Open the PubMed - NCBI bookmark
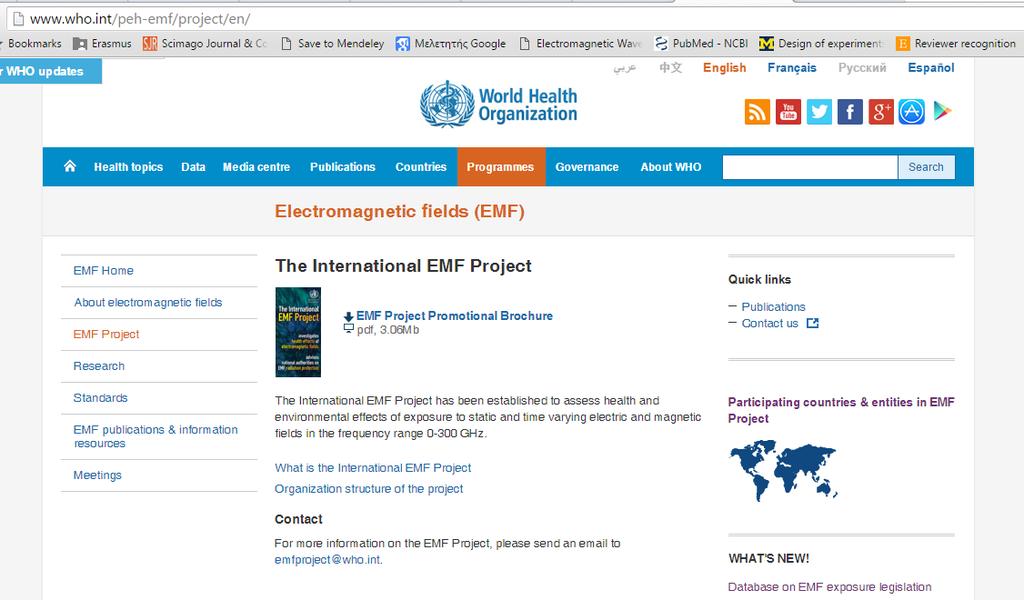Viewport: 1024px width, 600px height. point(701,44)
